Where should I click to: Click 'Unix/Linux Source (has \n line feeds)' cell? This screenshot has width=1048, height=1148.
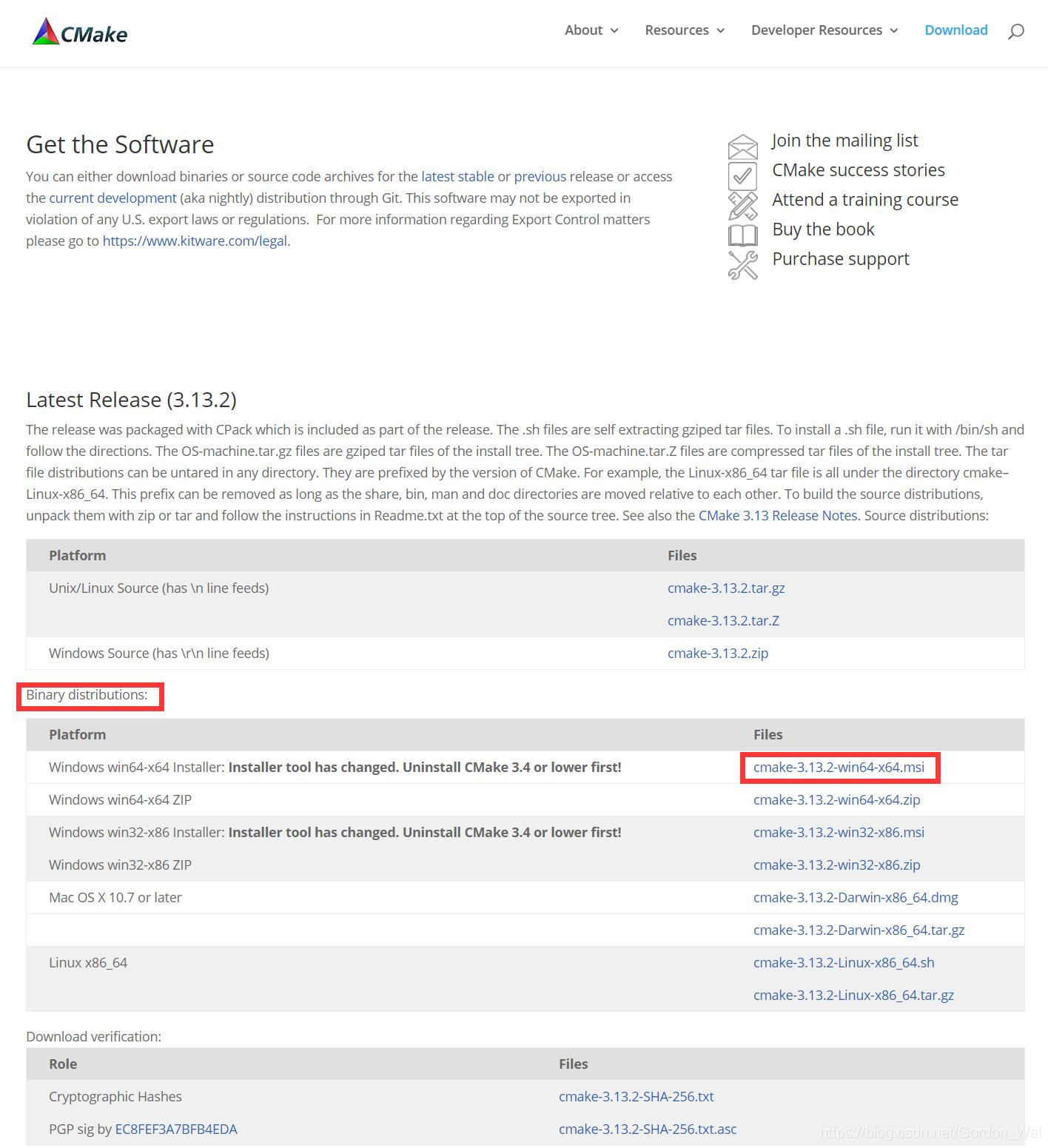click(x=158, y=588)
